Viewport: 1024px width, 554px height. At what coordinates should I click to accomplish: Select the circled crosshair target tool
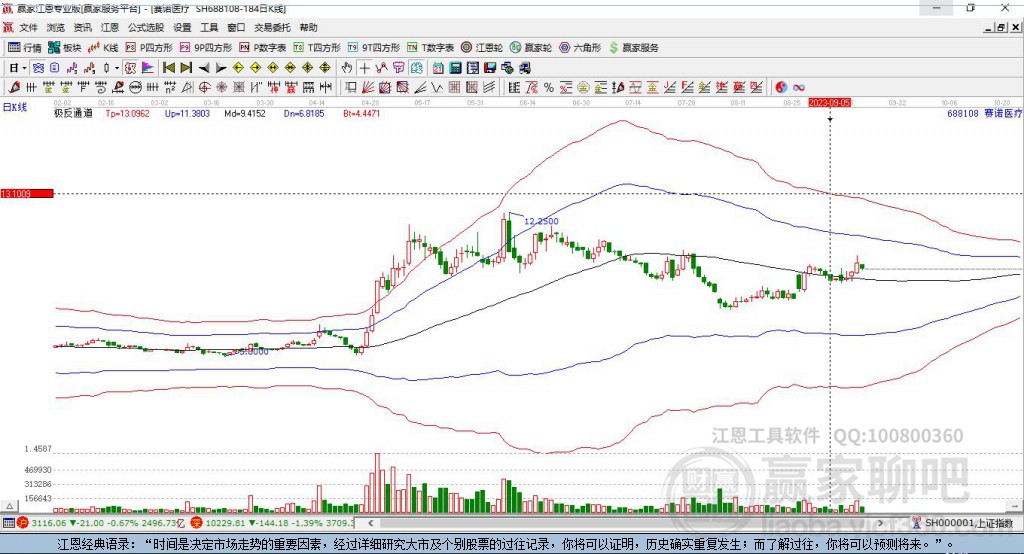204,87
